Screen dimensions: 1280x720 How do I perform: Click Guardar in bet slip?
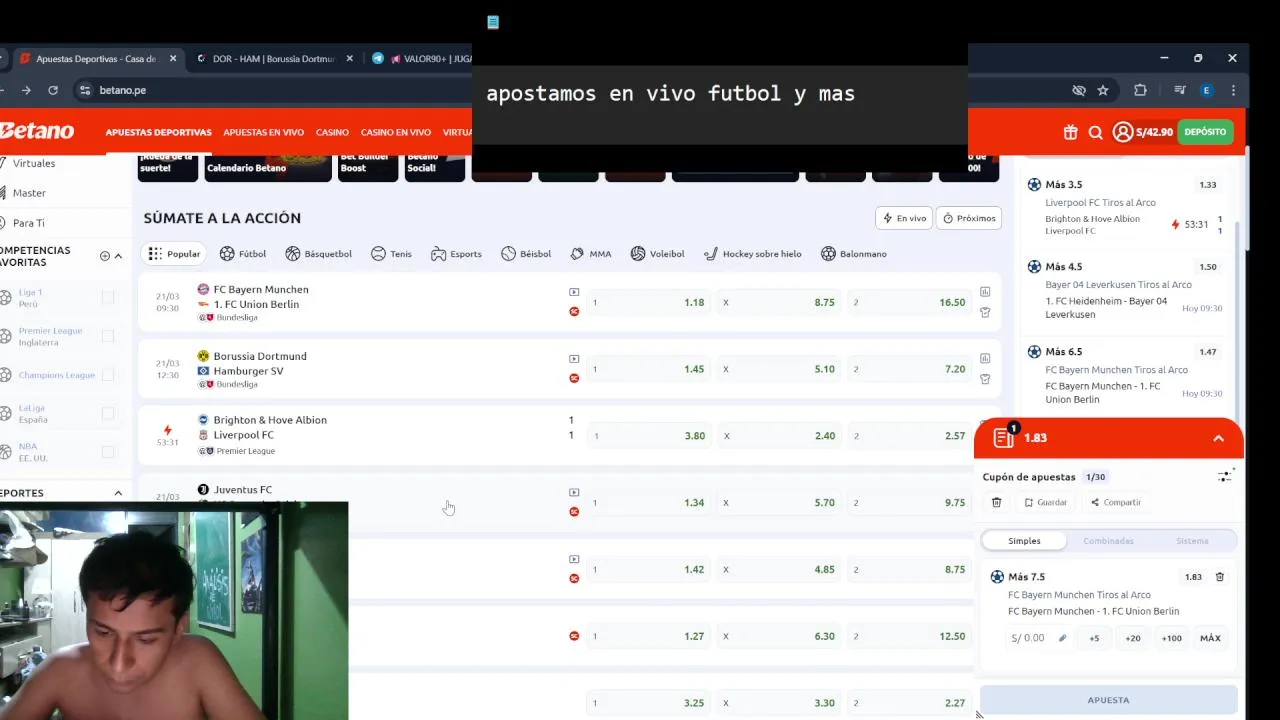click(x=1045, y=503)
